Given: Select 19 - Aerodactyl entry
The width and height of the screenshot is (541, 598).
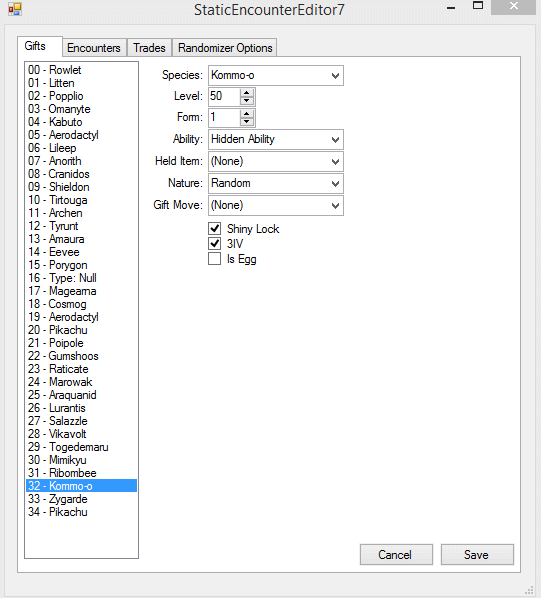Looking at the screenshot, I should (81, 317).
